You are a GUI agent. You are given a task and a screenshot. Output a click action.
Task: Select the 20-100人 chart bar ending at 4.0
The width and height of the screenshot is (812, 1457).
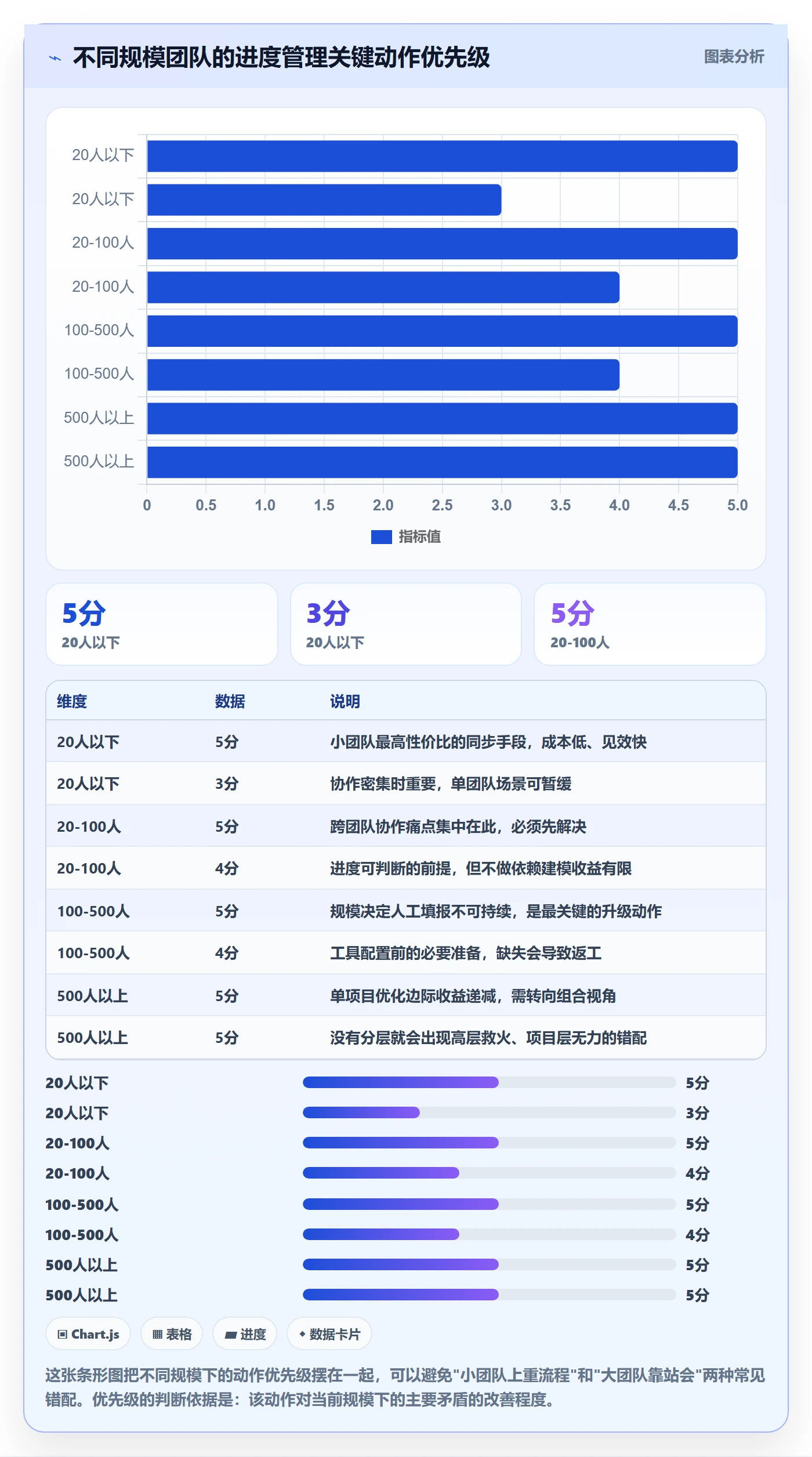click(x=383, y=287)
